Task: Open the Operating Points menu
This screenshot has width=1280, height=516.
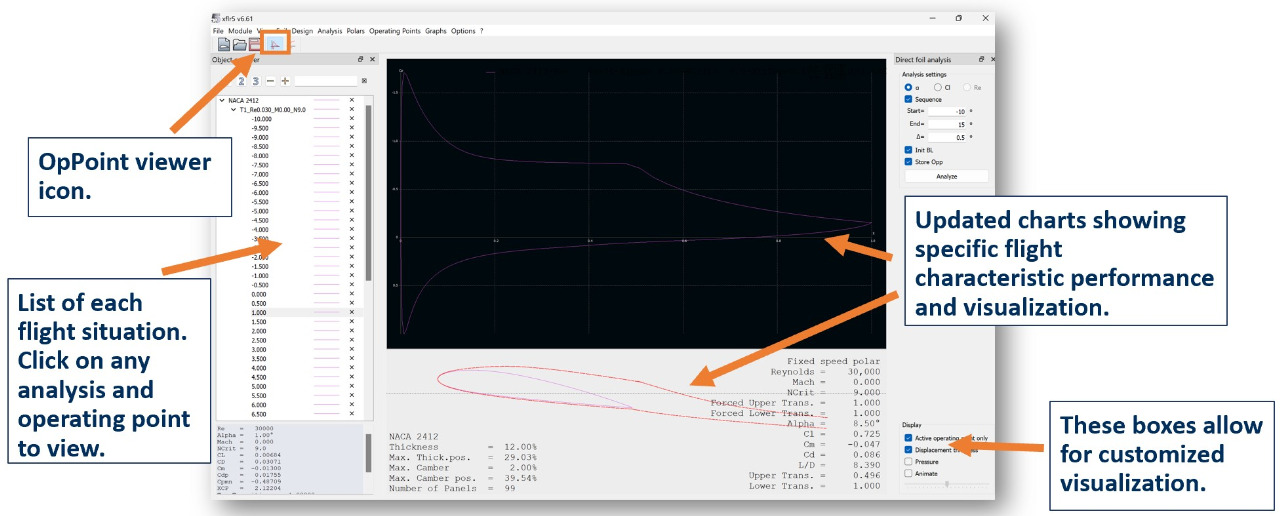Action: [394, 31]
